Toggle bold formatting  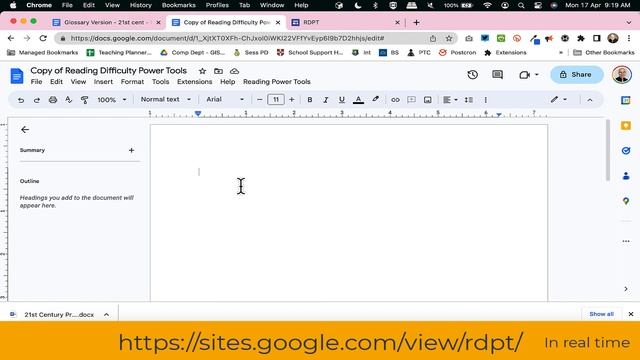point(310,100)
